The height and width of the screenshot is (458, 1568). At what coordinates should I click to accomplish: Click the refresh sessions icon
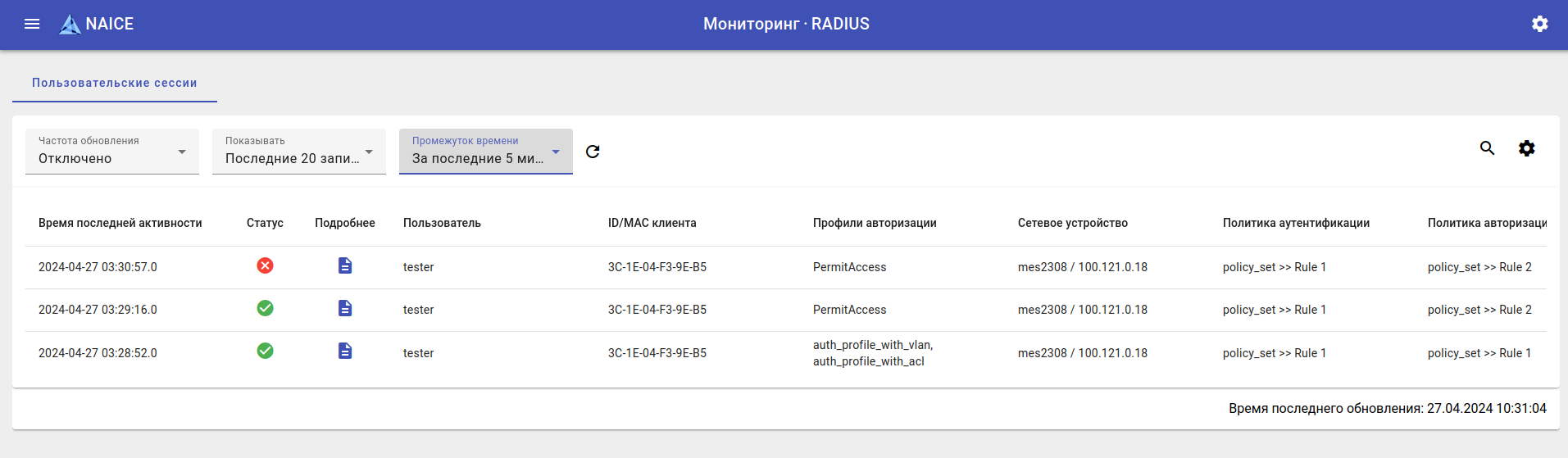[x=593, y=152]
